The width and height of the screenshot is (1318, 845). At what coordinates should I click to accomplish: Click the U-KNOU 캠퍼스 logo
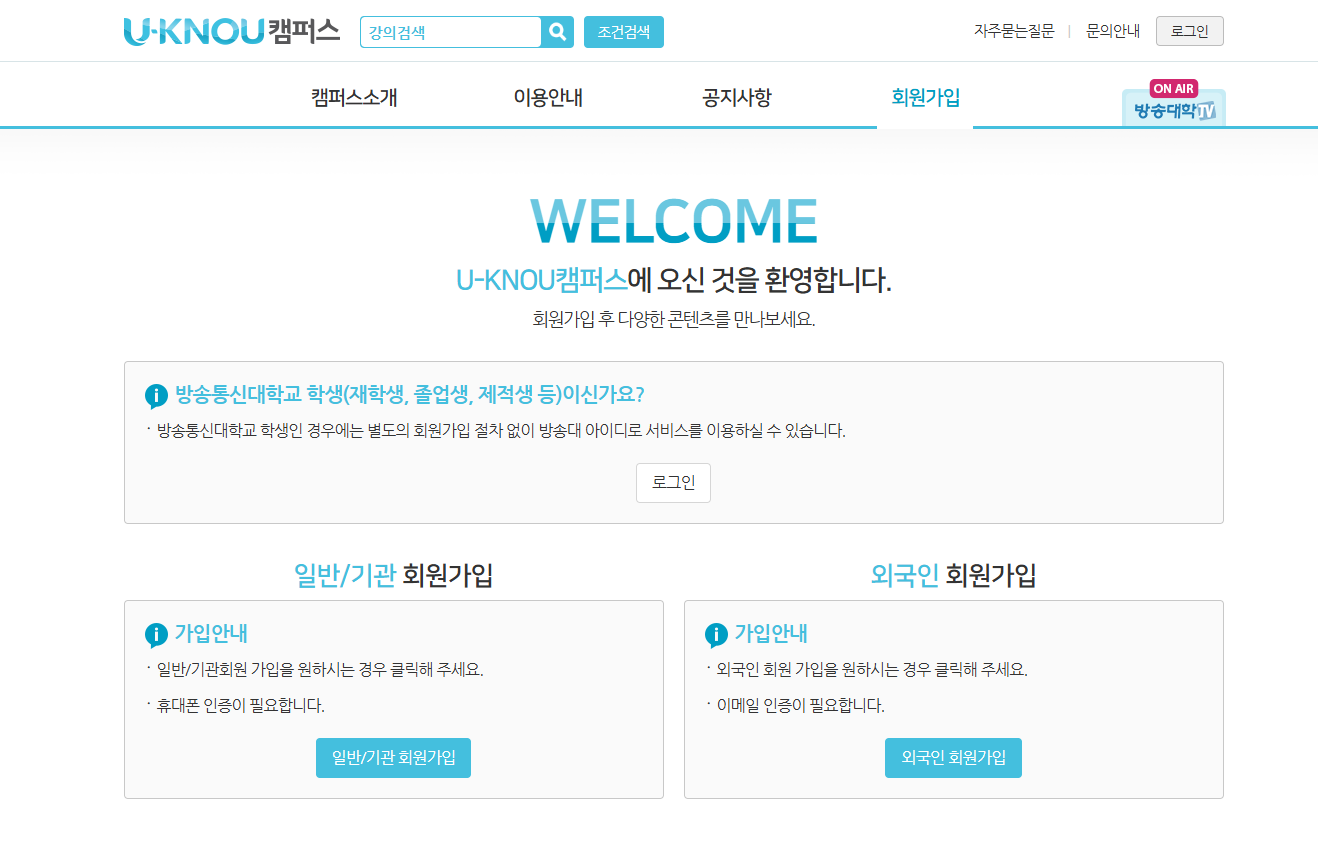coord(232,32)
